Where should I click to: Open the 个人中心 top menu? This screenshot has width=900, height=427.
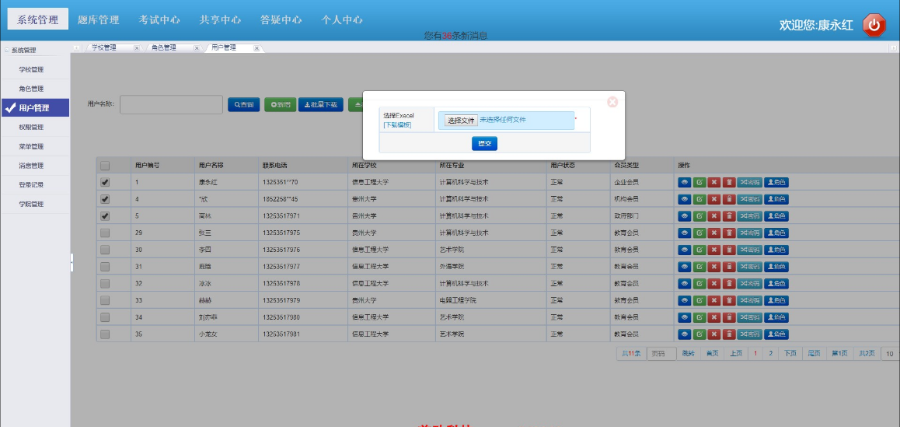click(x=342, y=20)
